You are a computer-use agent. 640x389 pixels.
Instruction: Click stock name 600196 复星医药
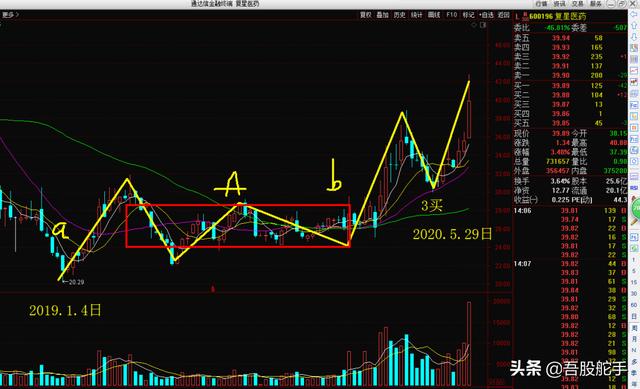tap(558, 16)
